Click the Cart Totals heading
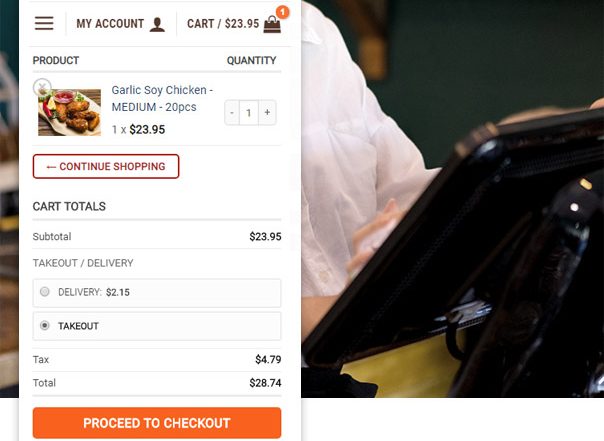 (69, 206)
